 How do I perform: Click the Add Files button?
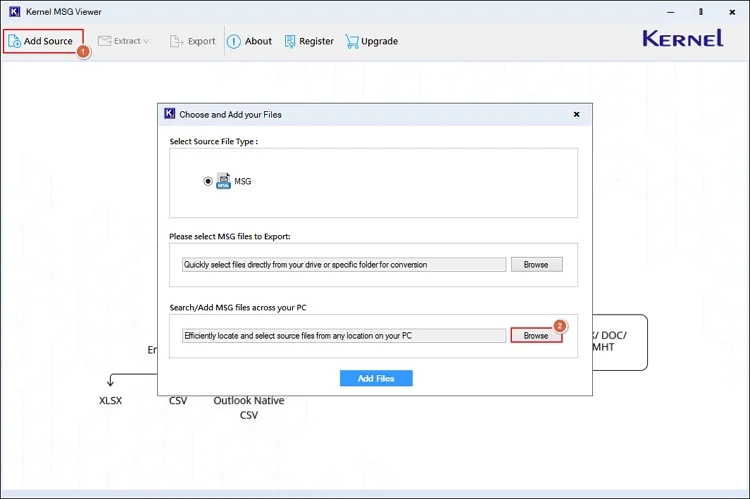[x=376, y=378]
